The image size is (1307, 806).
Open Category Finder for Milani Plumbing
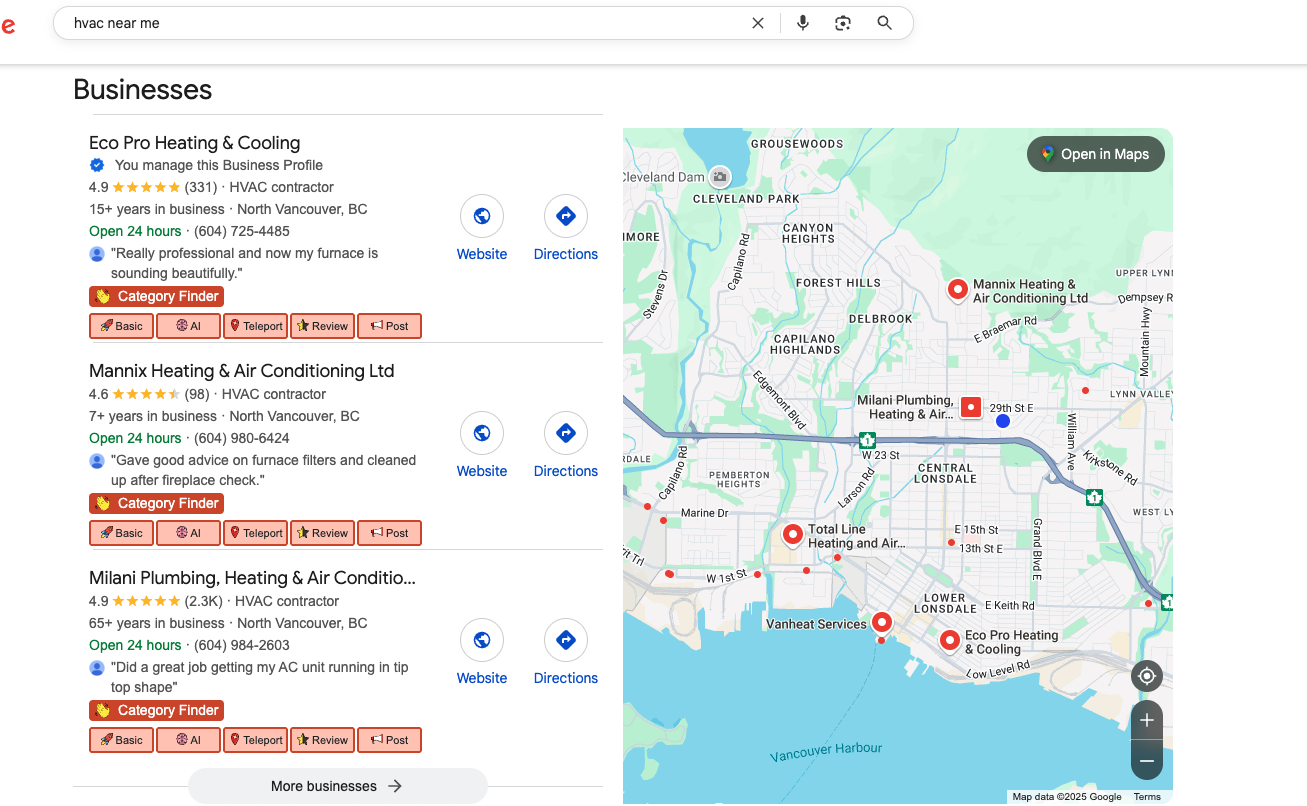coord(156,710)
